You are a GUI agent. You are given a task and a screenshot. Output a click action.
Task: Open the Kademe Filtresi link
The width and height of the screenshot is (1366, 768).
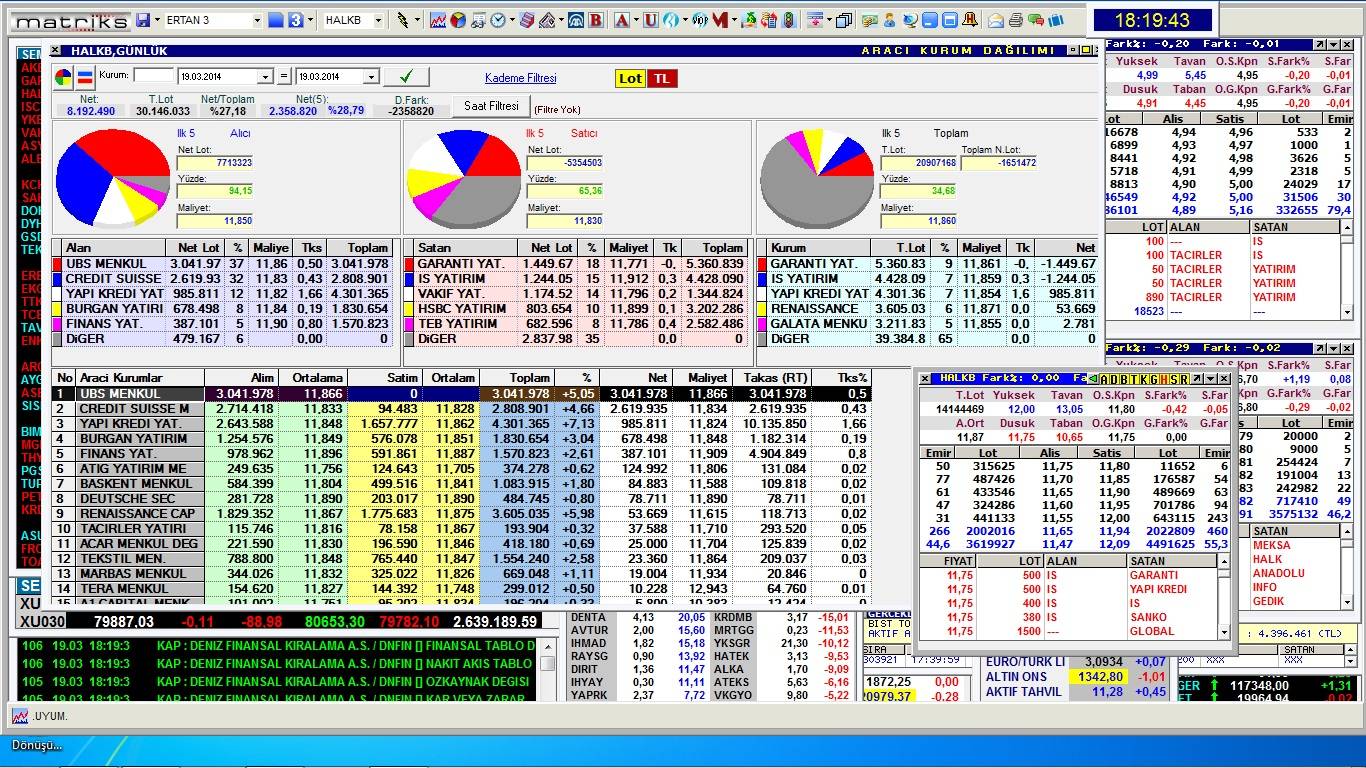tap(520, 78)
